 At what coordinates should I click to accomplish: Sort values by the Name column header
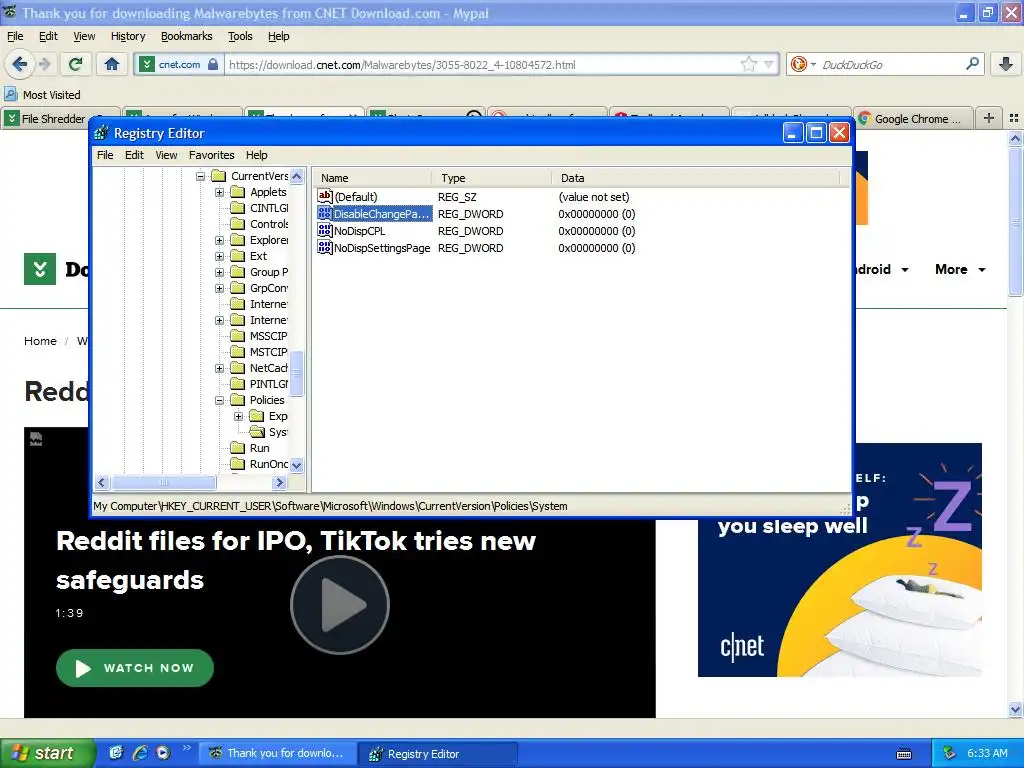[x=372, y=178]
